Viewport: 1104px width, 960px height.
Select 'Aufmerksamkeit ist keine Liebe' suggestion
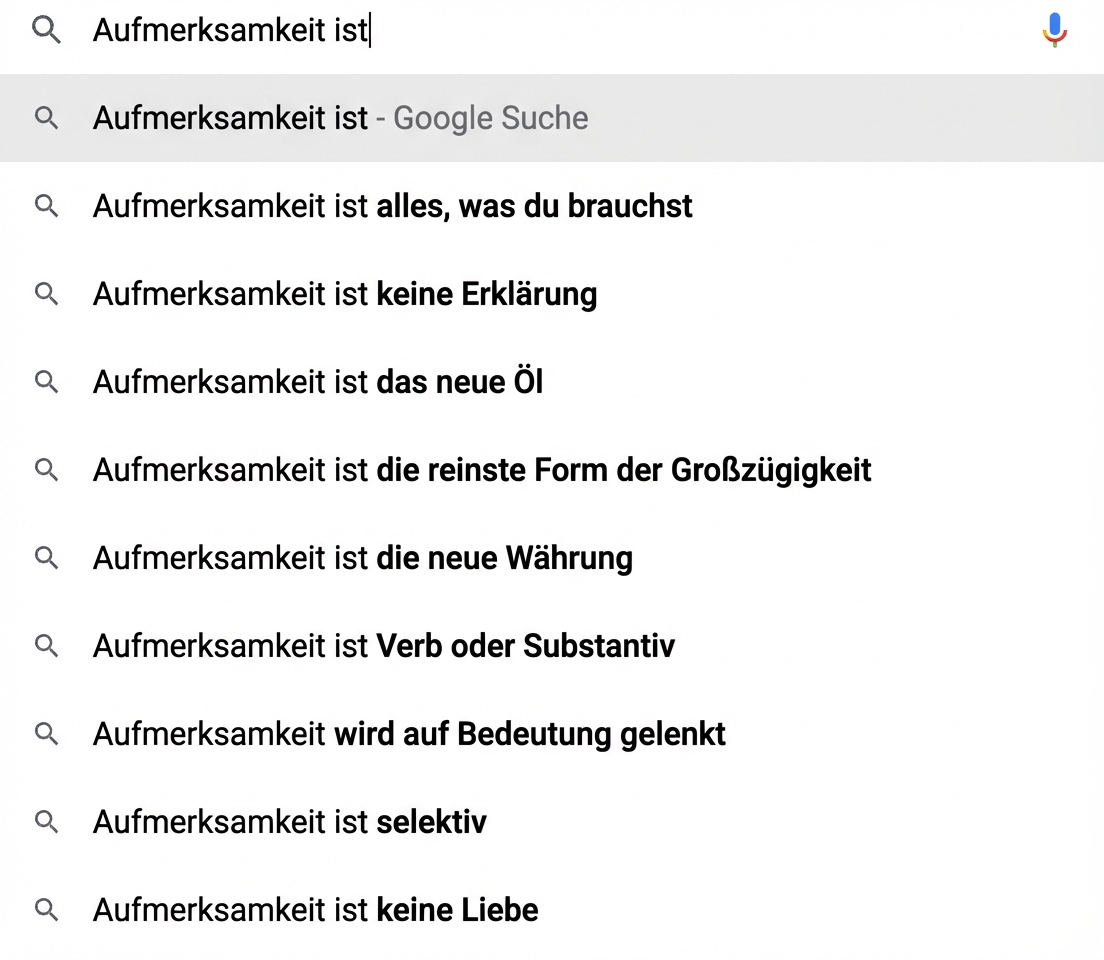pyautogui.click(x=314, y=910)
